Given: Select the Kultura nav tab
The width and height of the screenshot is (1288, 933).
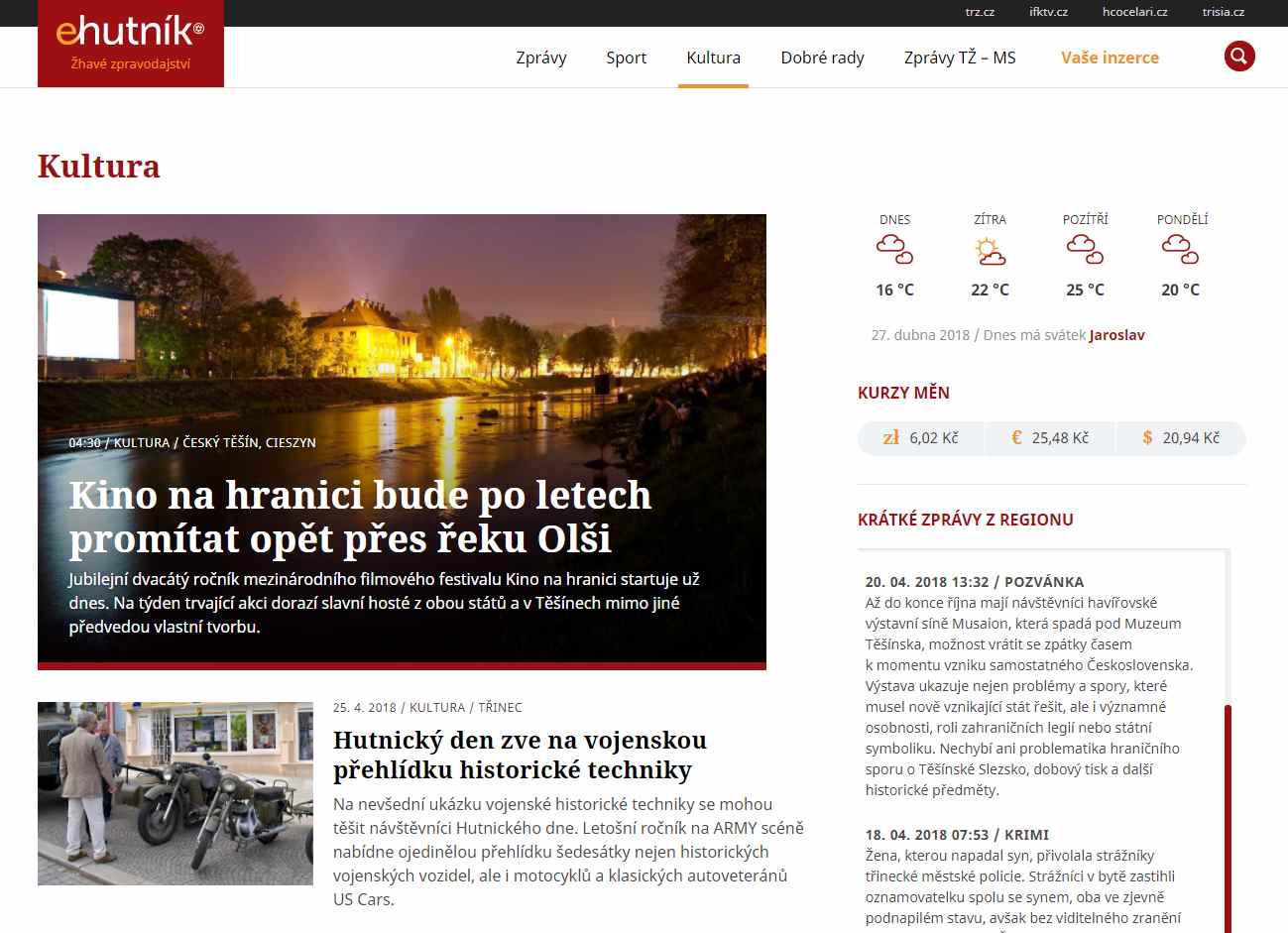Looking at the screenshot, I should (714, 58).
